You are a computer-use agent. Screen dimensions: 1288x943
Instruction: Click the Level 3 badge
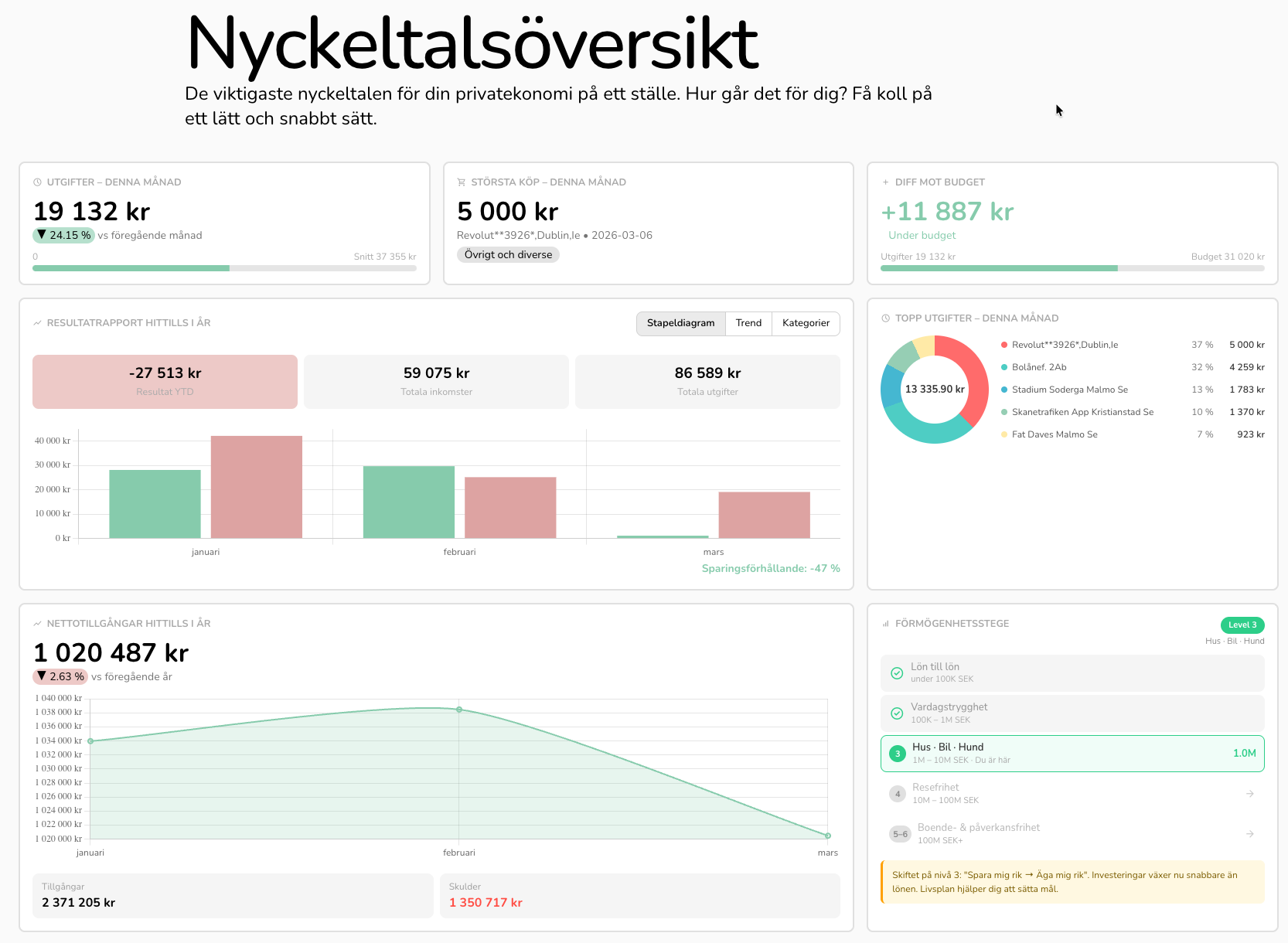tap(1242, 625)
